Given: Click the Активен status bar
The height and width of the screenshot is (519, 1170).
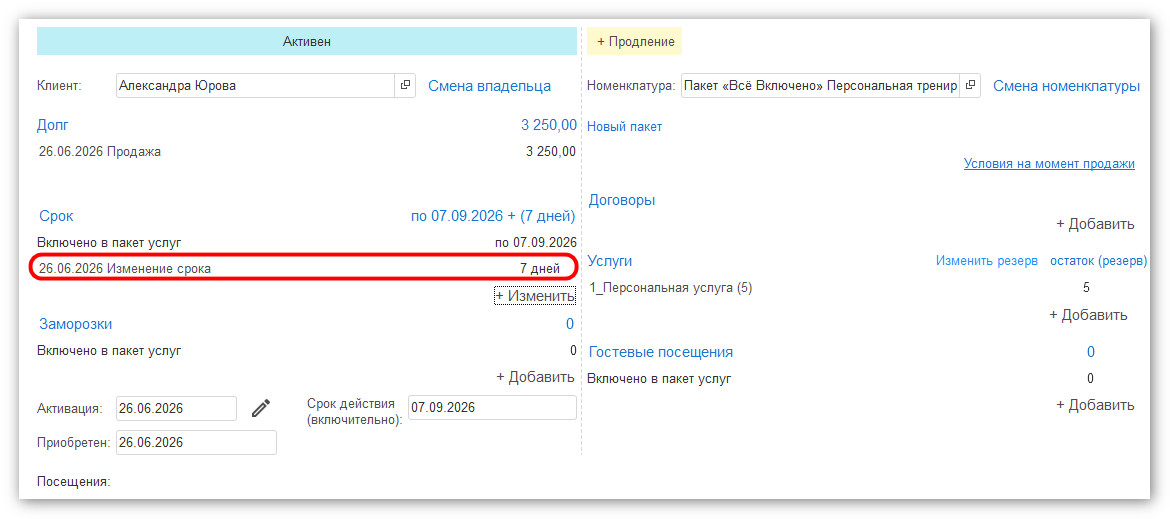Looking at the screenshot, I should pyautogui.click(x=307, y=42).
